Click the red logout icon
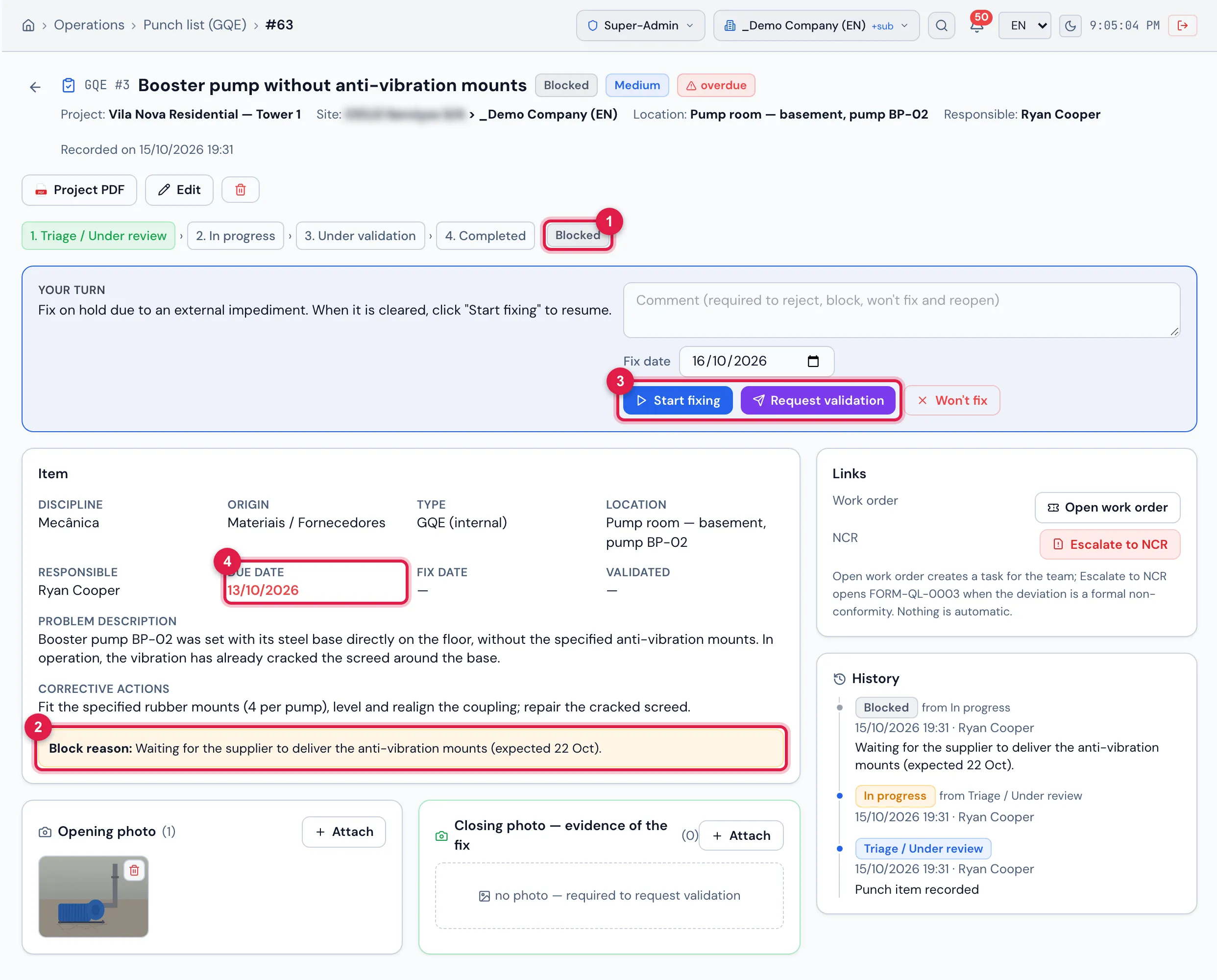Screen dimensions: 1217x980 pos(1183,25)
